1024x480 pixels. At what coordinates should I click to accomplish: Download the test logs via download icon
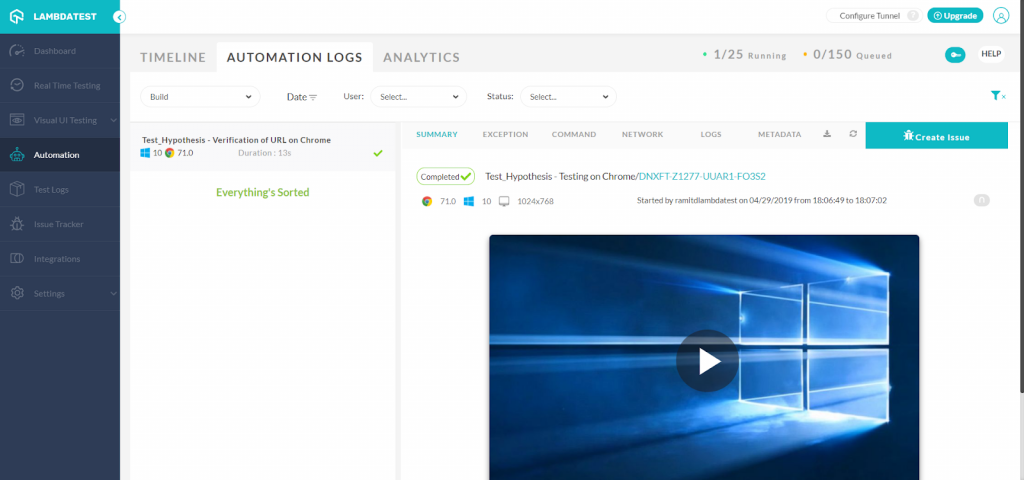827,134
